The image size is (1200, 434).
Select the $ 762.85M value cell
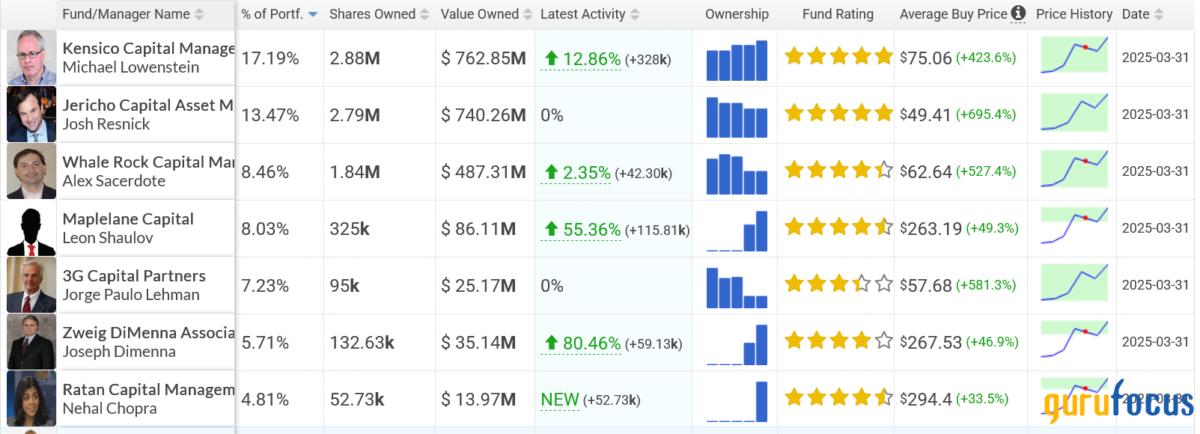coord(483,58)
